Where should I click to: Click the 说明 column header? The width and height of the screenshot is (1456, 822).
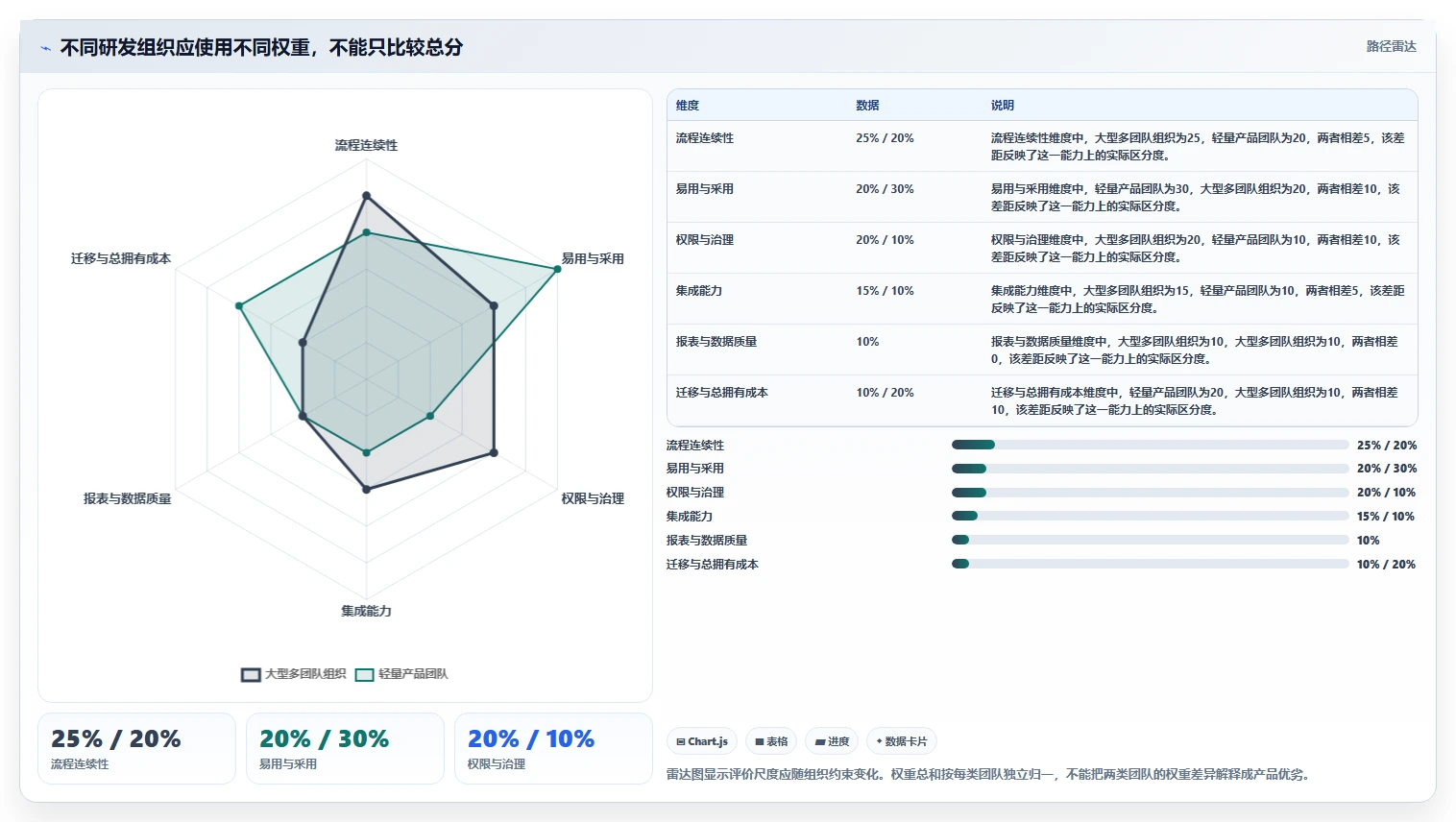coord(1003,106)
